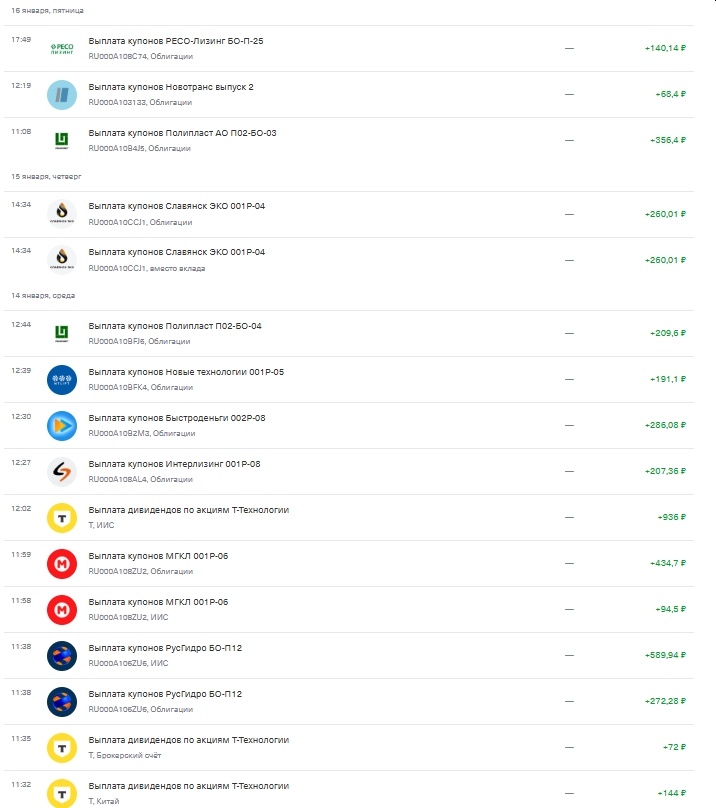Select the 14 января, среда date header

[43, 295]
